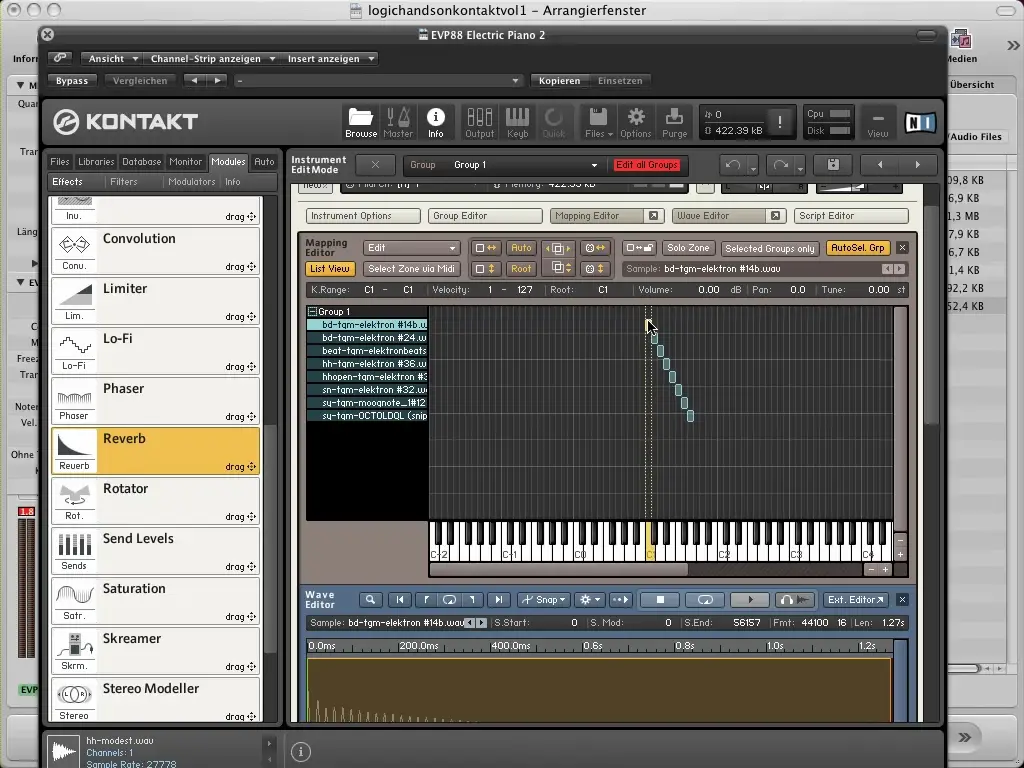This screenshot has width=1024, height=768.
Task: Switch to the Libraries tab
Action: 96,161
